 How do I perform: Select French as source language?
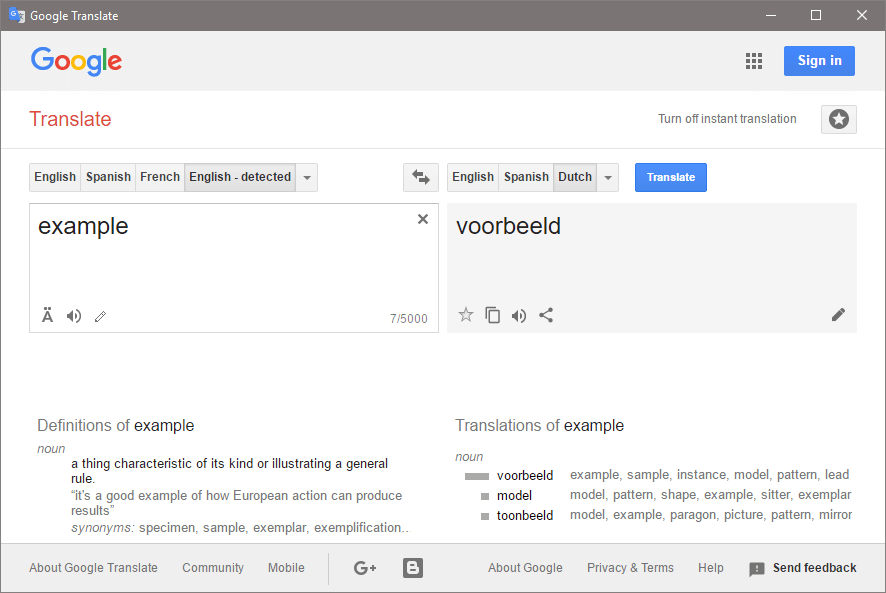coord(160,178)
